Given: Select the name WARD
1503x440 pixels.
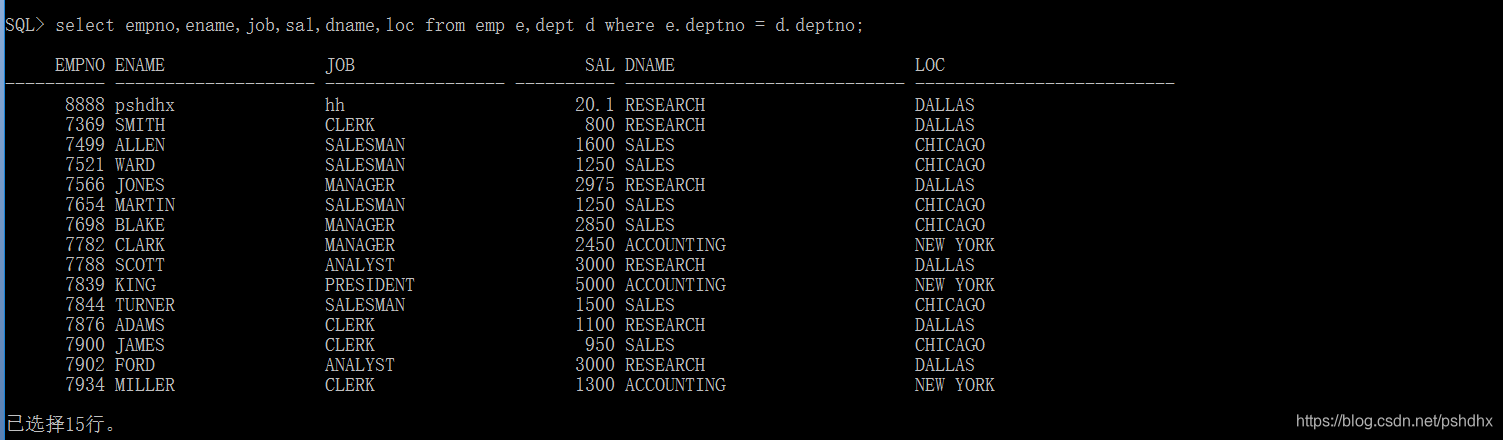Looking at the screenshot, I should point(135,165).
